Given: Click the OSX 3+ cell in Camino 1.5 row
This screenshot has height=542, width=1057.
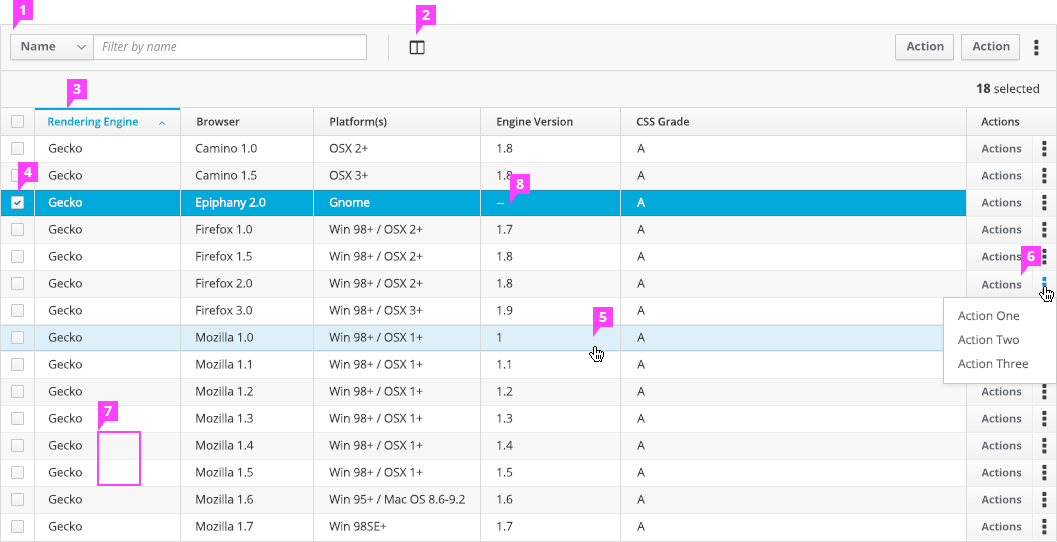Looking at the screenshot, I should (397, 176).
